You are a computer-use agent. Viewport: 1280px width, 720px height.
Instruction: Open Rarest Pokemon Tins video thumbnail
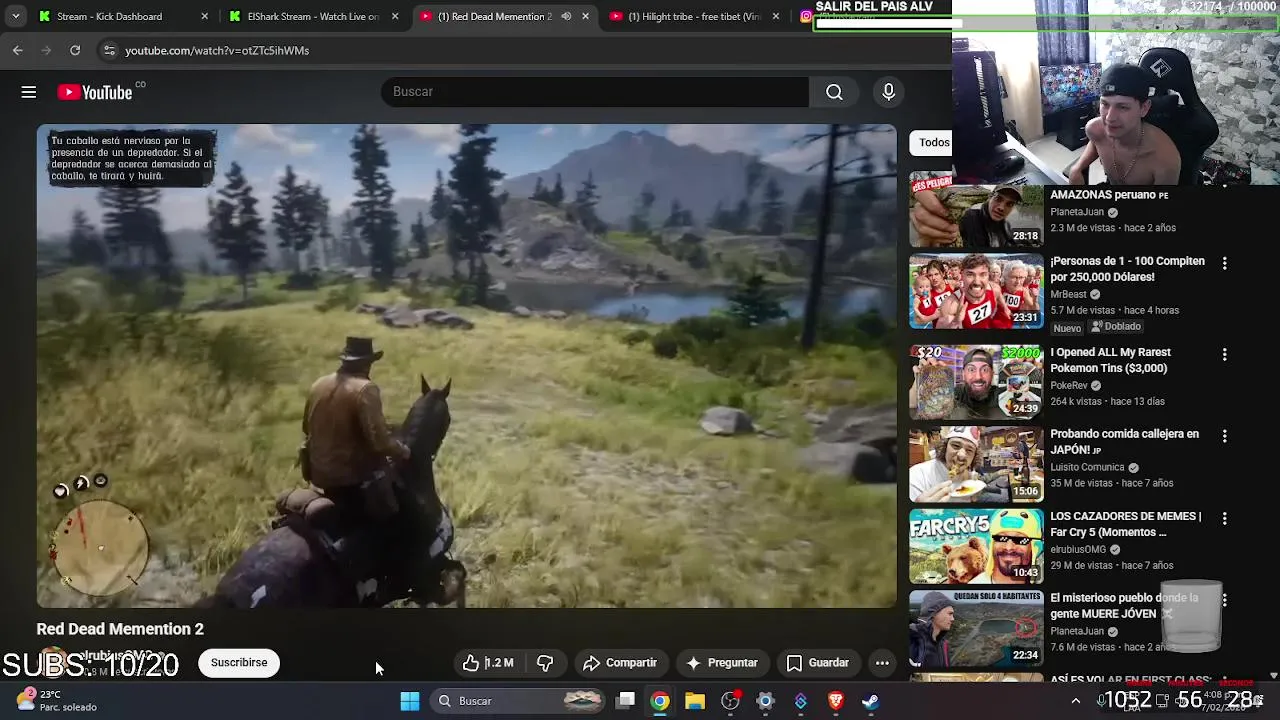976,382
